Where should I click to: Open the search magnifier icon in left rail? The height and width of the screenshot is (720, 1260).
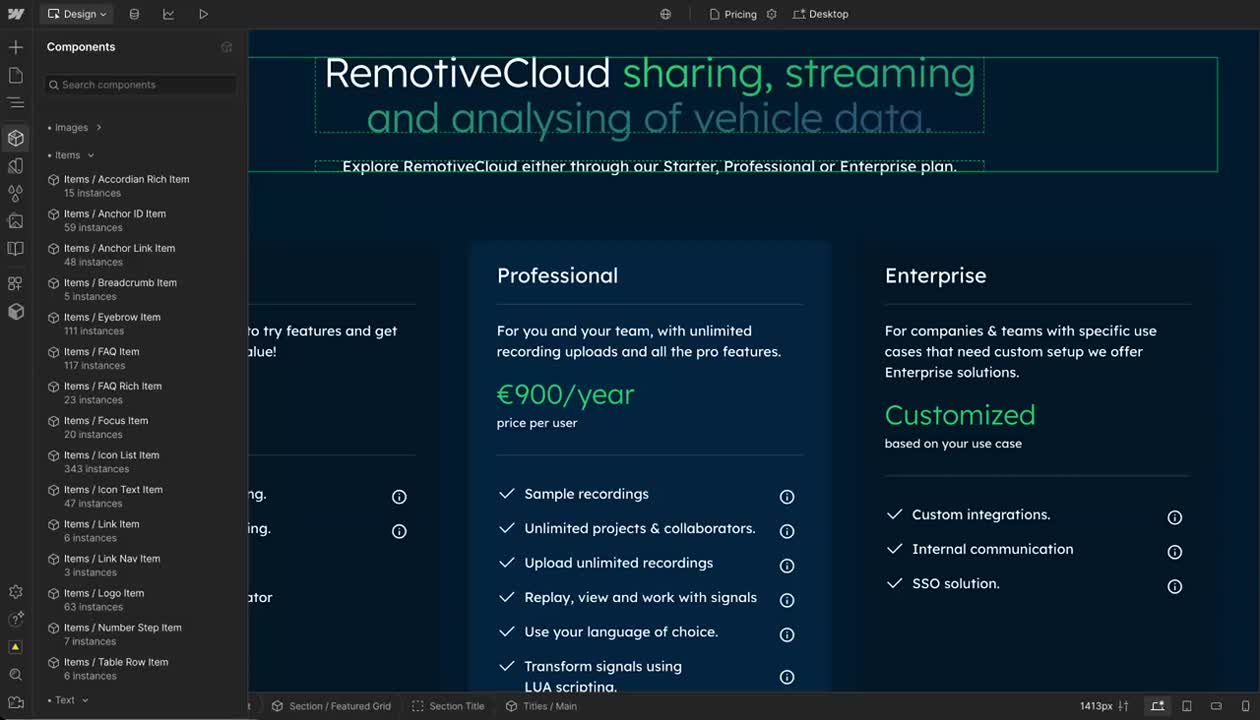coord(15,675)
